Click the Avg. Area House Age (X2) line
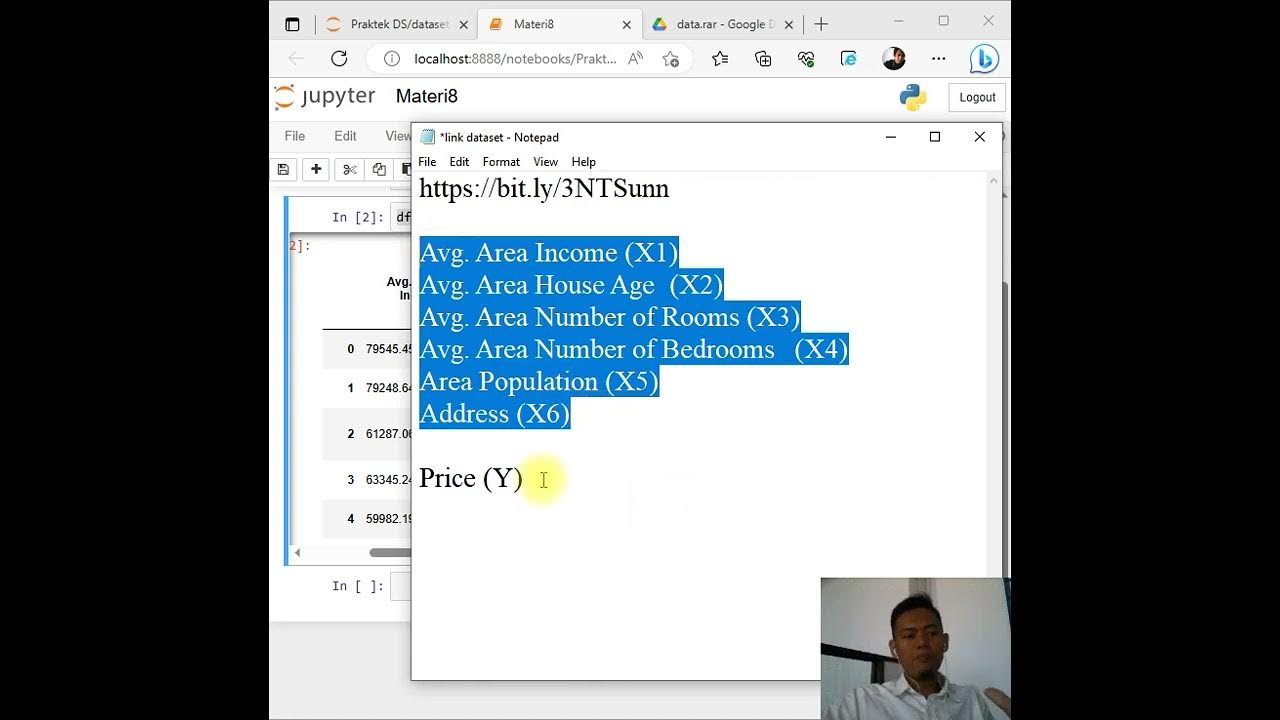 tap(570, 285)
